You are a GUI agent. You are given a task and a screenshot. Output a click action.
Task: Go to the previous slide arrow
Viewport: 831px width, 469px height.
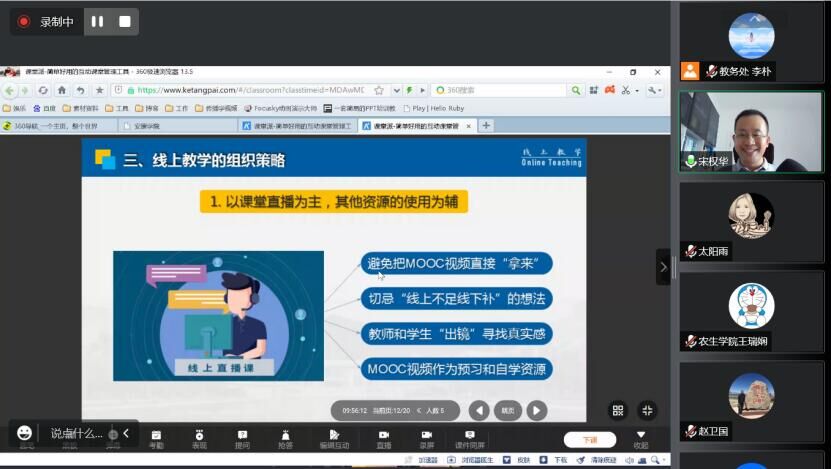tap(479, 410)
